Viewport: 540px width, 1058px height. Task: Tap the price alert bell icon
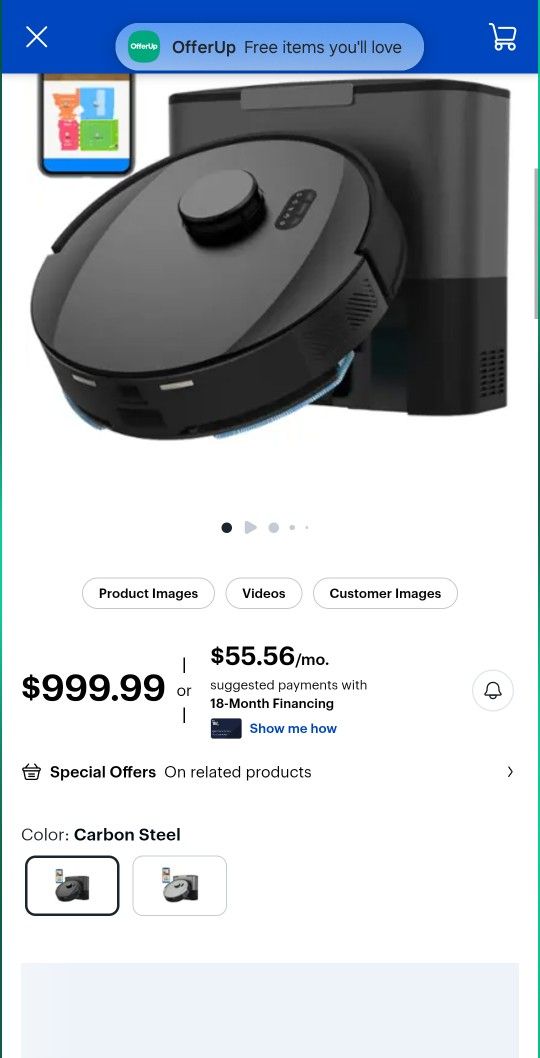[x=493, y=690]
